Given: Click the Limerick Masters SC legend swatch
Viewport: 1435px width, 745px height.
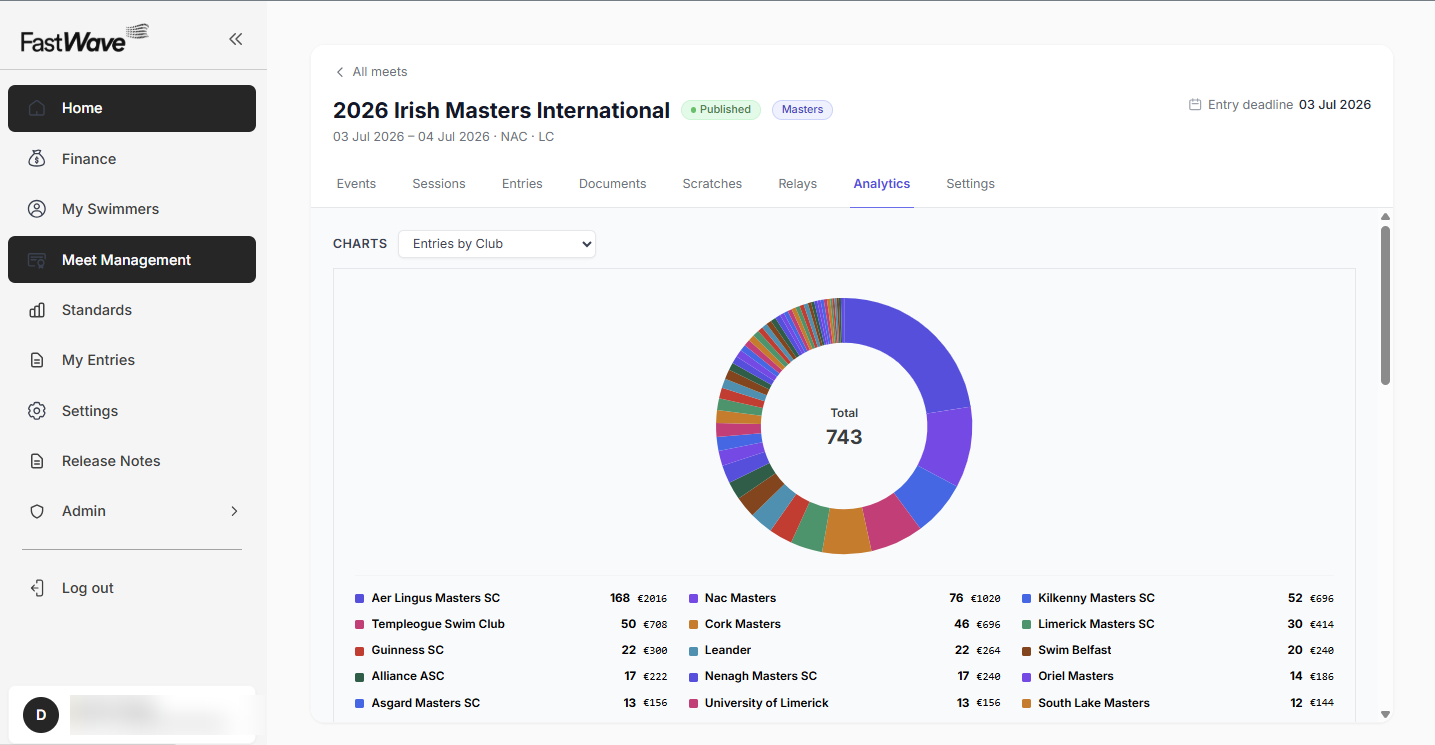Looking at the screenshot, I should pyautogui.click(x=1027, y=624).
